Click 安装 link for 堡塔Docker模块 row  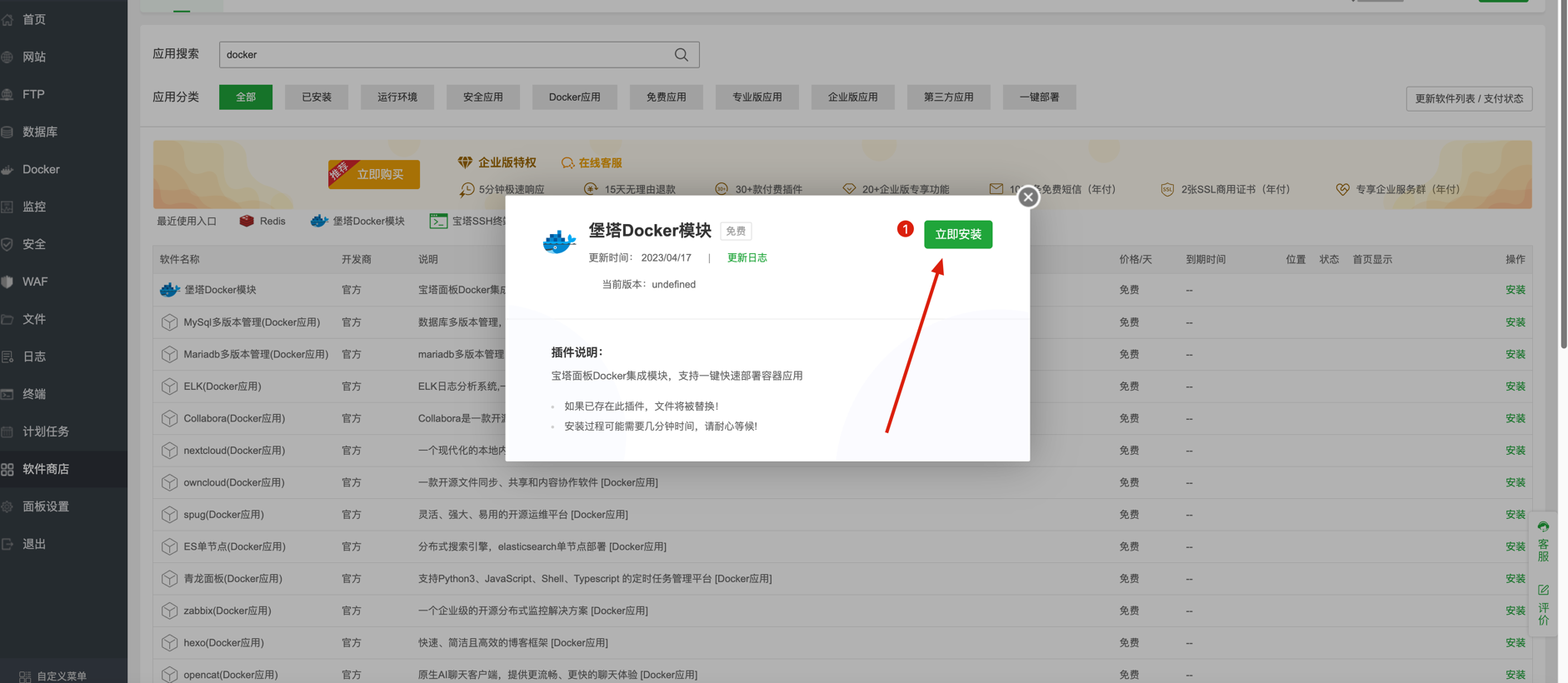click(1516, 290)
